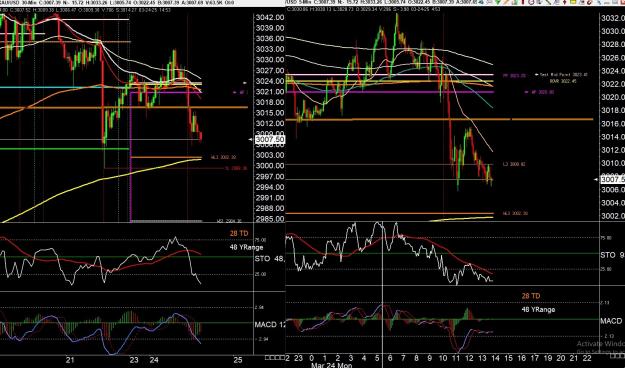The image size is (625, 368).
Task: Click the yellow note icon in the top toolbar
Action: click(x=573, y=2)
